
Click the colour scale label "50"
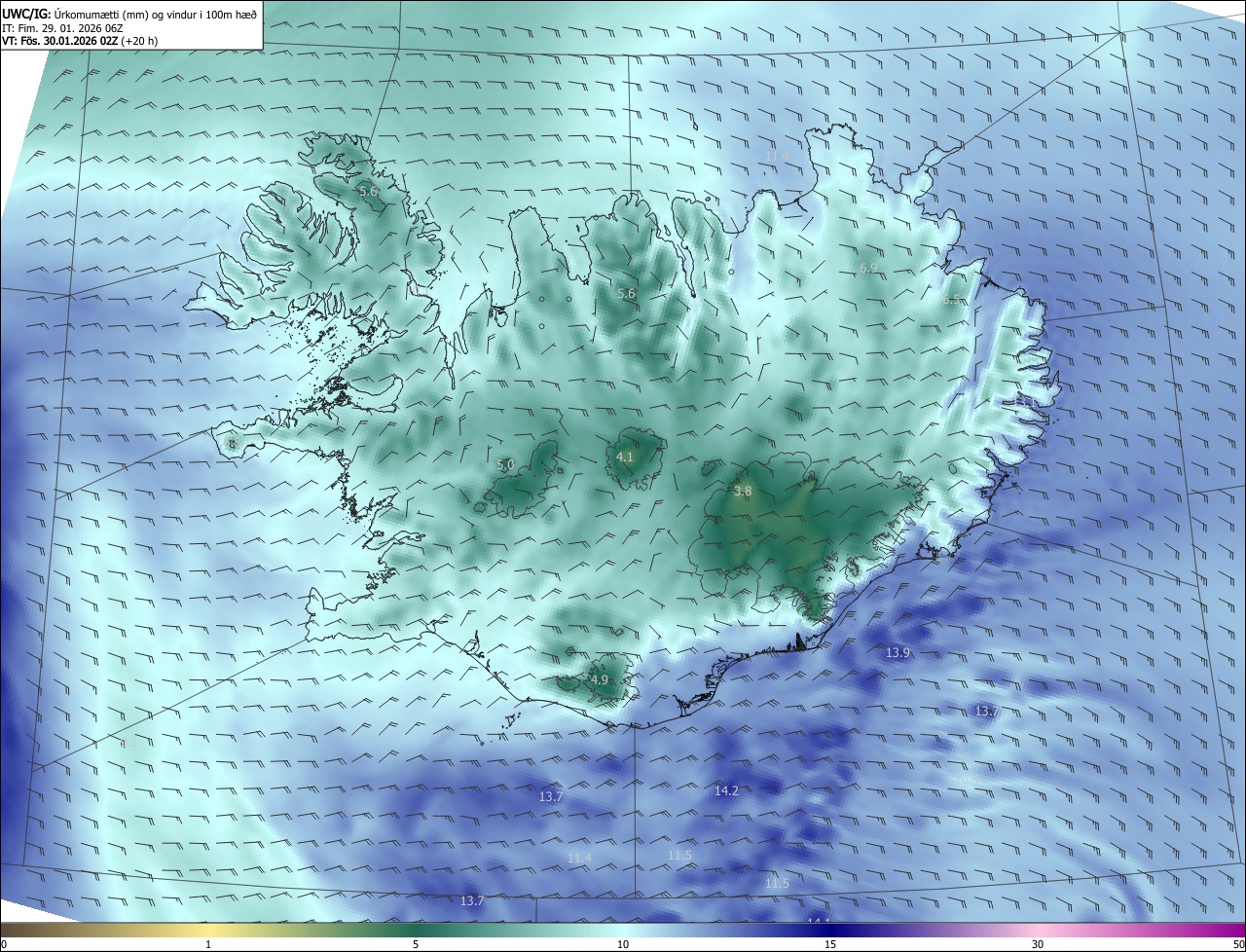pyautogui.click(x=1237, y=944)
